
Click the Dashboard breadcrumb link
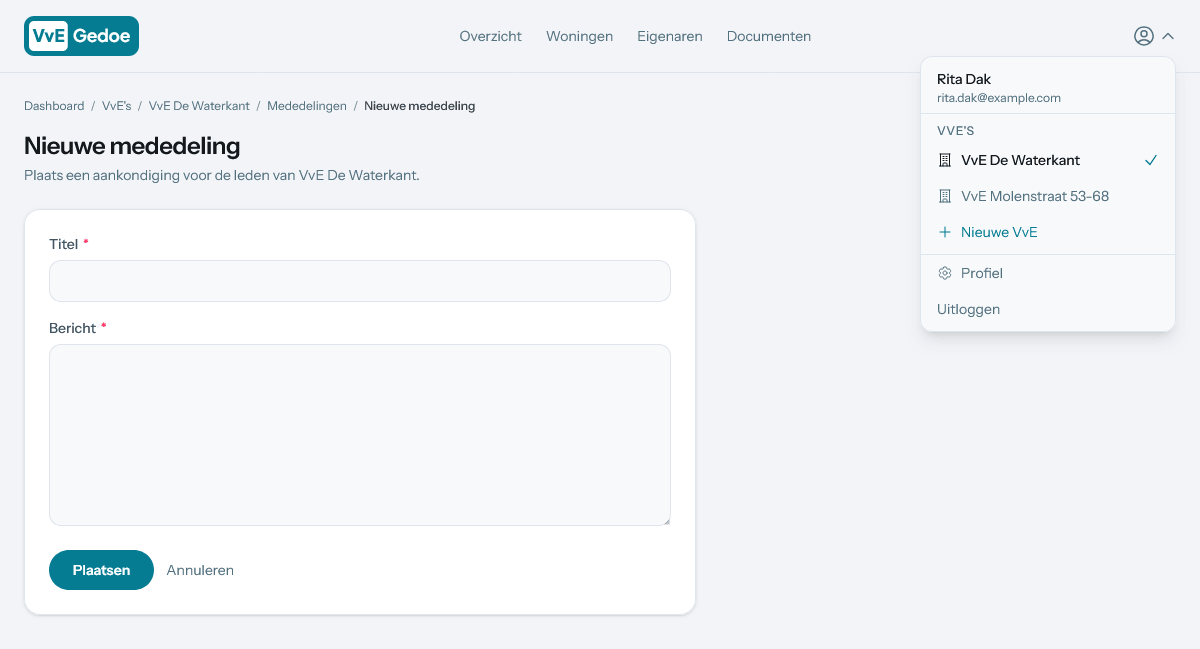click(54, 105)
